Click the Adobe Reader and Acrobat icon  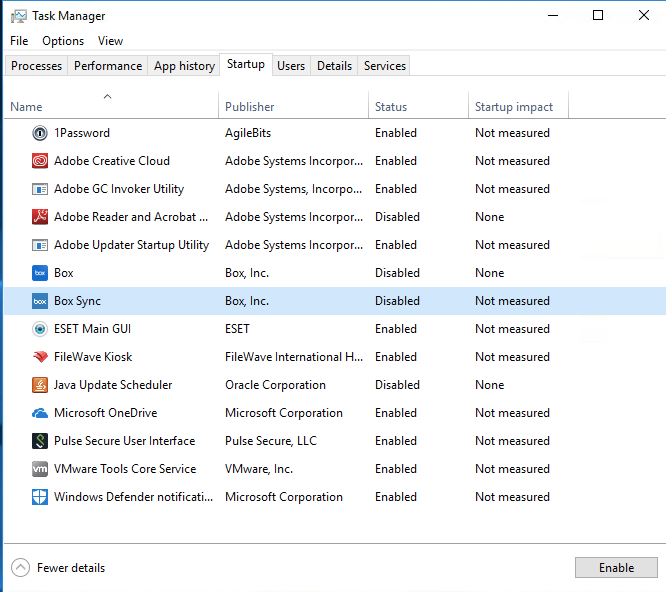click(x=40, y=217)
